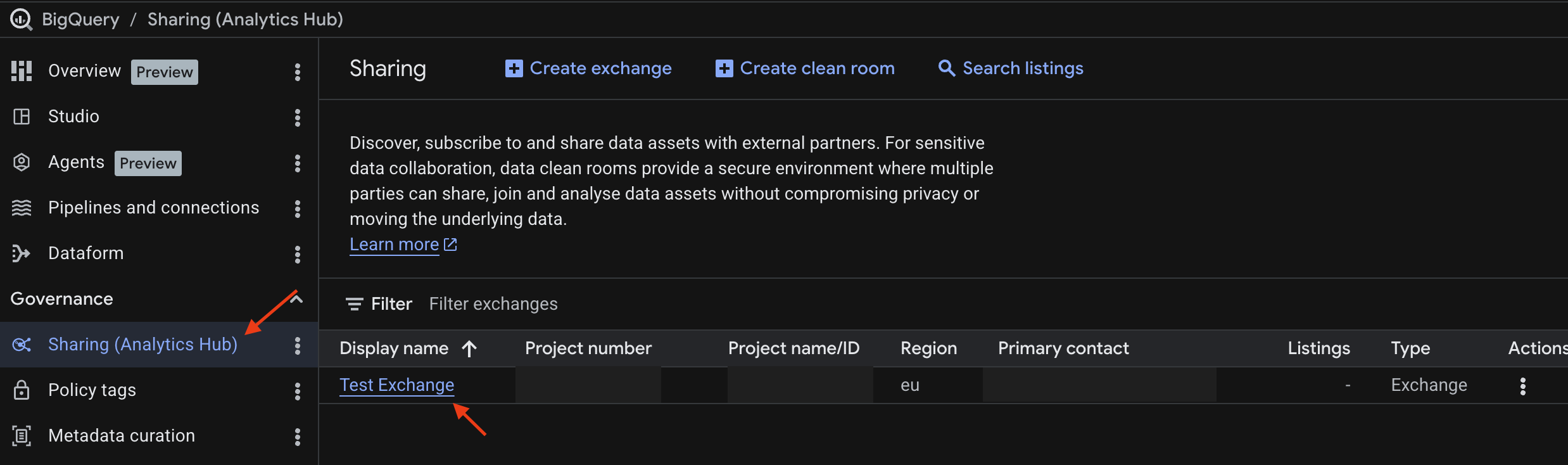
Task: Follow the Learn more link
Action: [394, 245]
